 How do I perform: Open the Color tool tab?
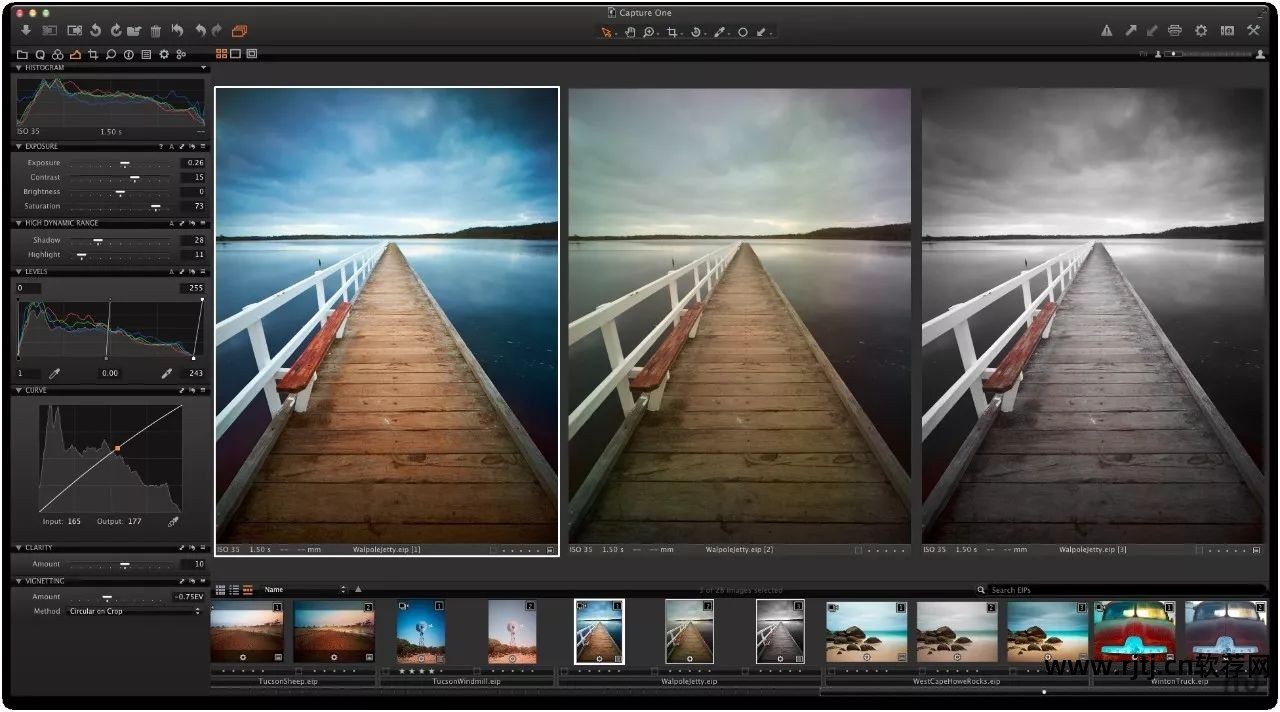57,54
